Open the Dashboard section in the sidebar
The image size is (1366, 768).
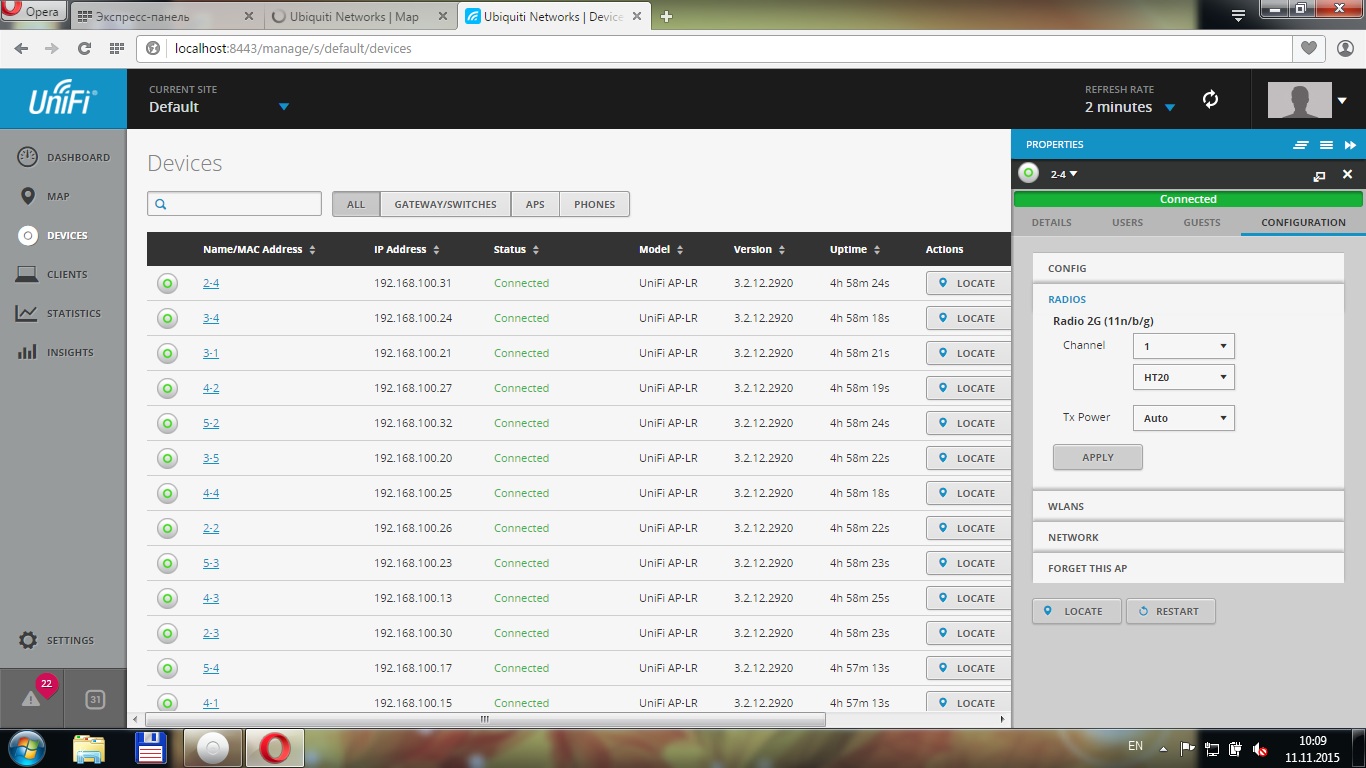tap(63, 157)
